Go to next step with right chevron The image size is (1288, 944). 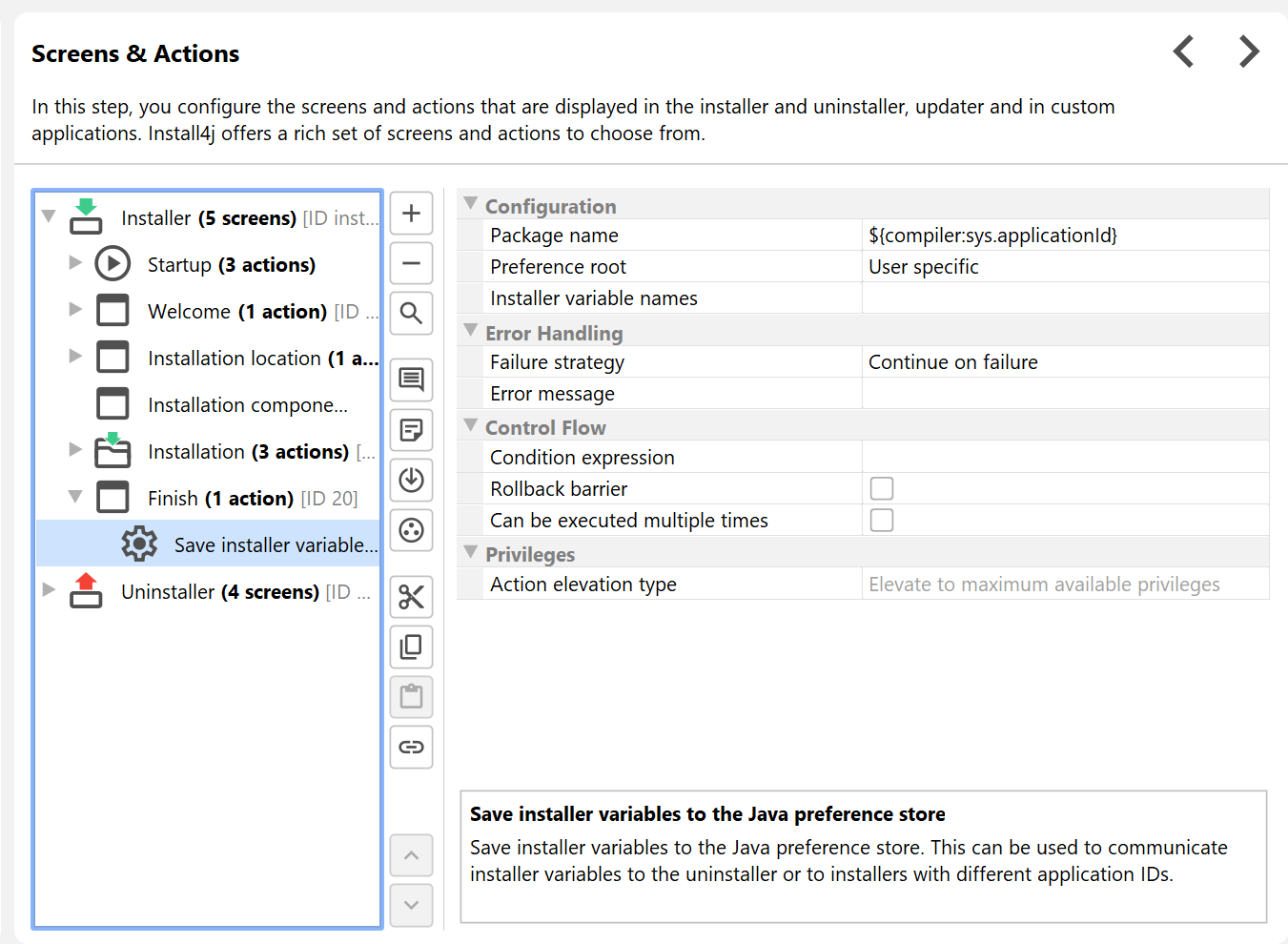pos(1249,51)
